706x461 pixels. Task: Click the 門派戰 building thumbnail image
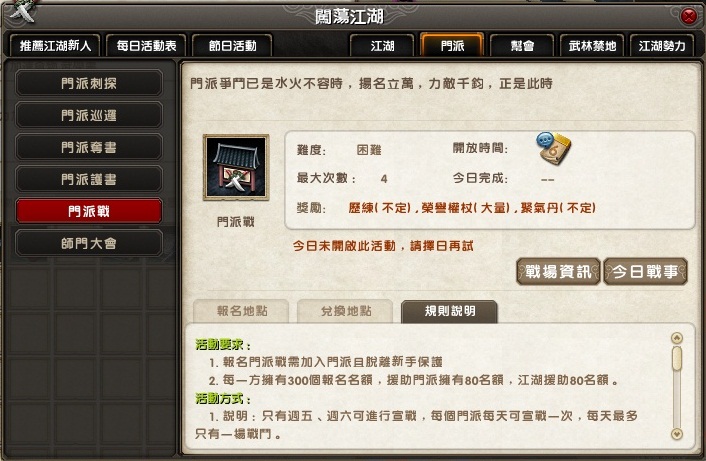[x=236, y=167]
